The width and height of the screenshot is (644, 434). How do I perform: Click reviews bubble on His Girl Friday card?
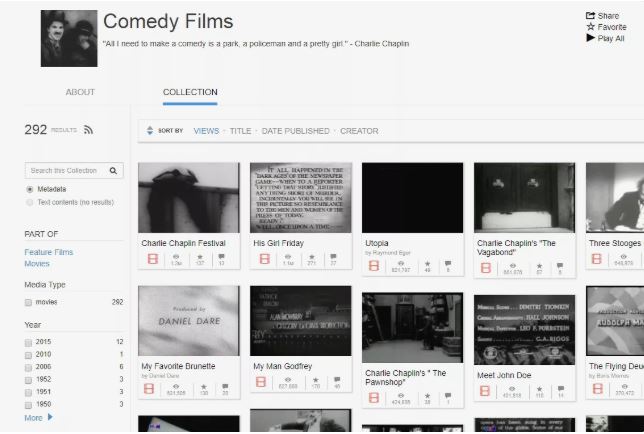pos(333,257)
